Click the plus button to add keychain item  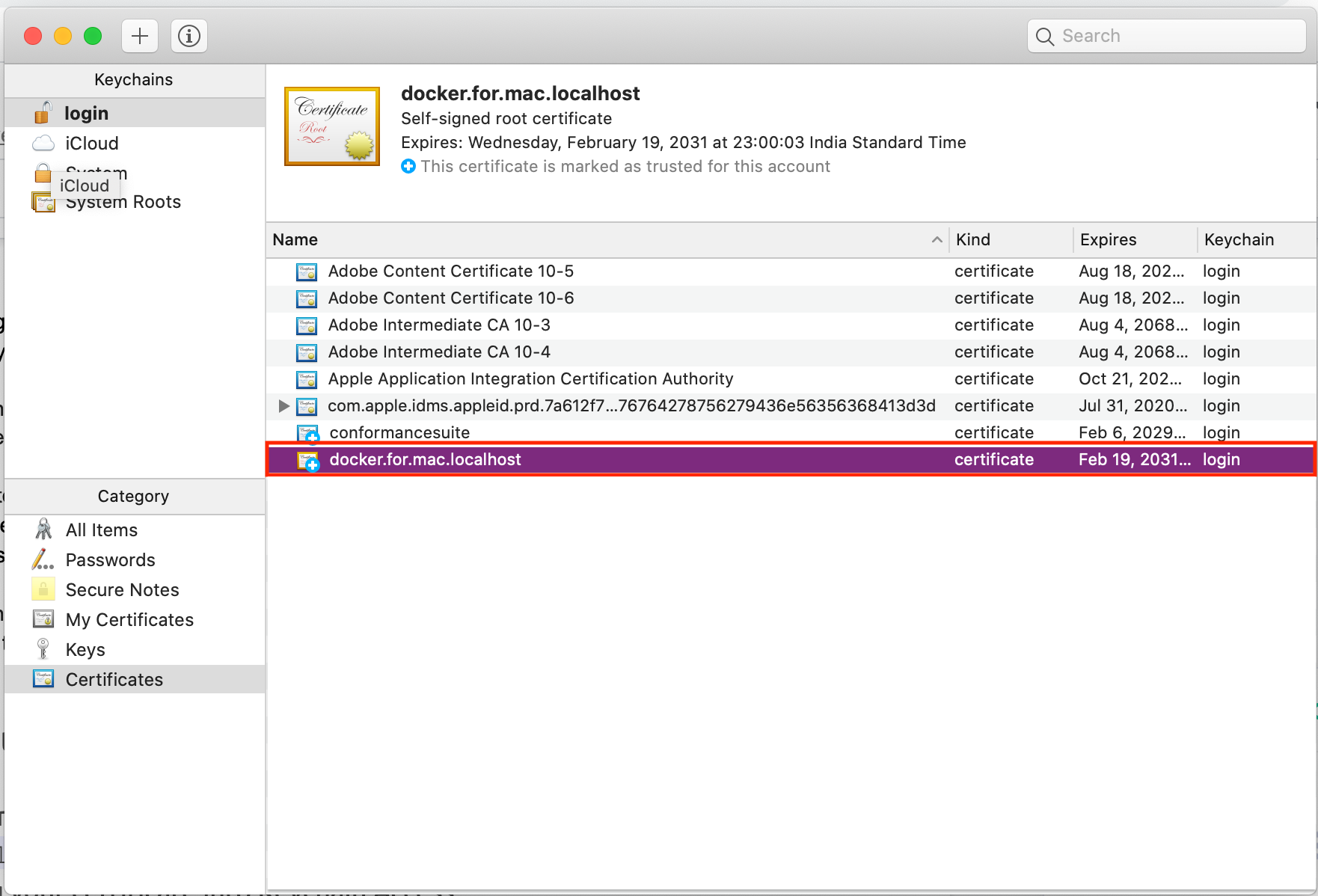tap(140, 36)
